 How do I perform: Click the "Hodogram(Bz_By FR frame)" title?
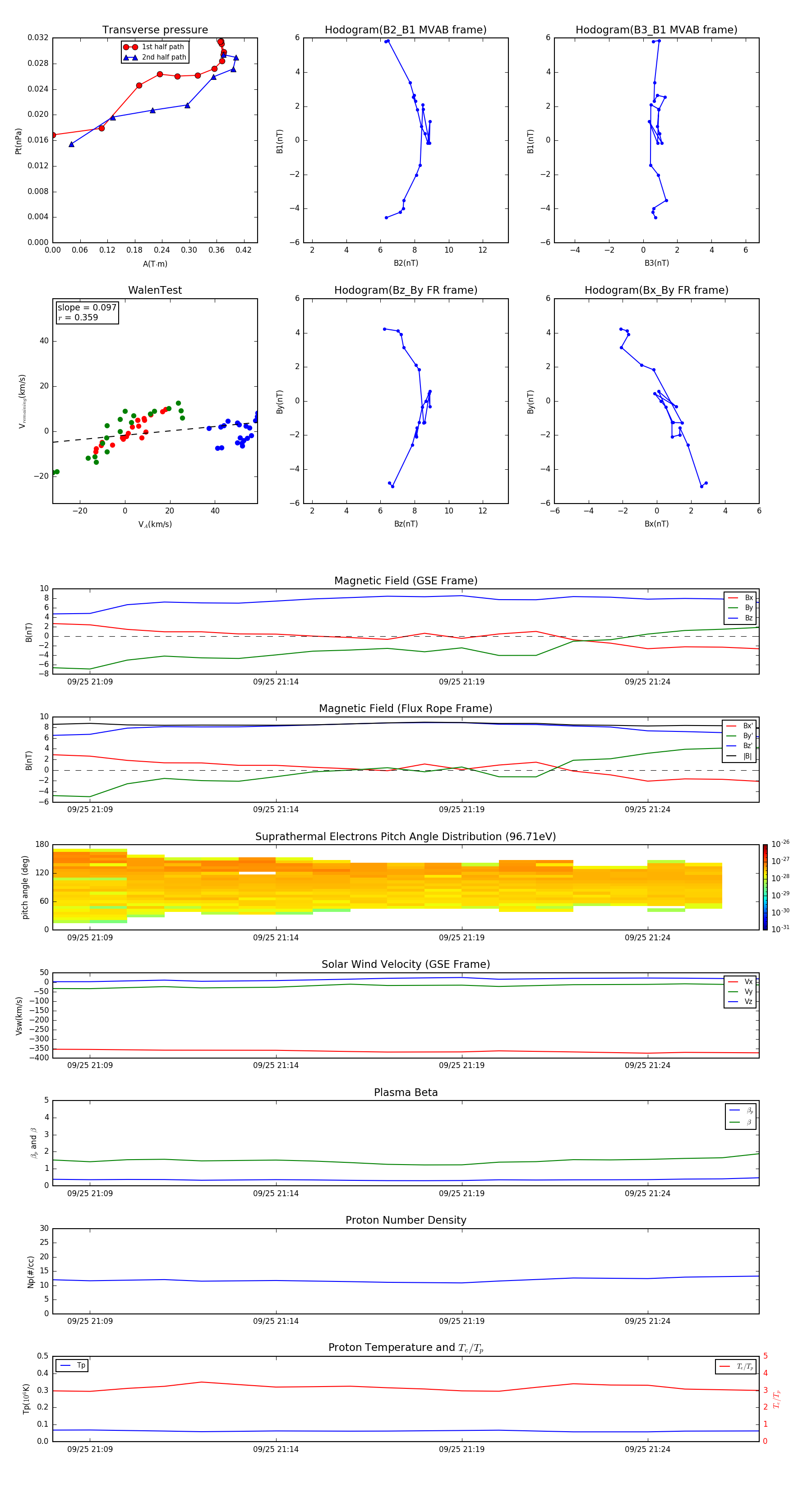[406, 290]
